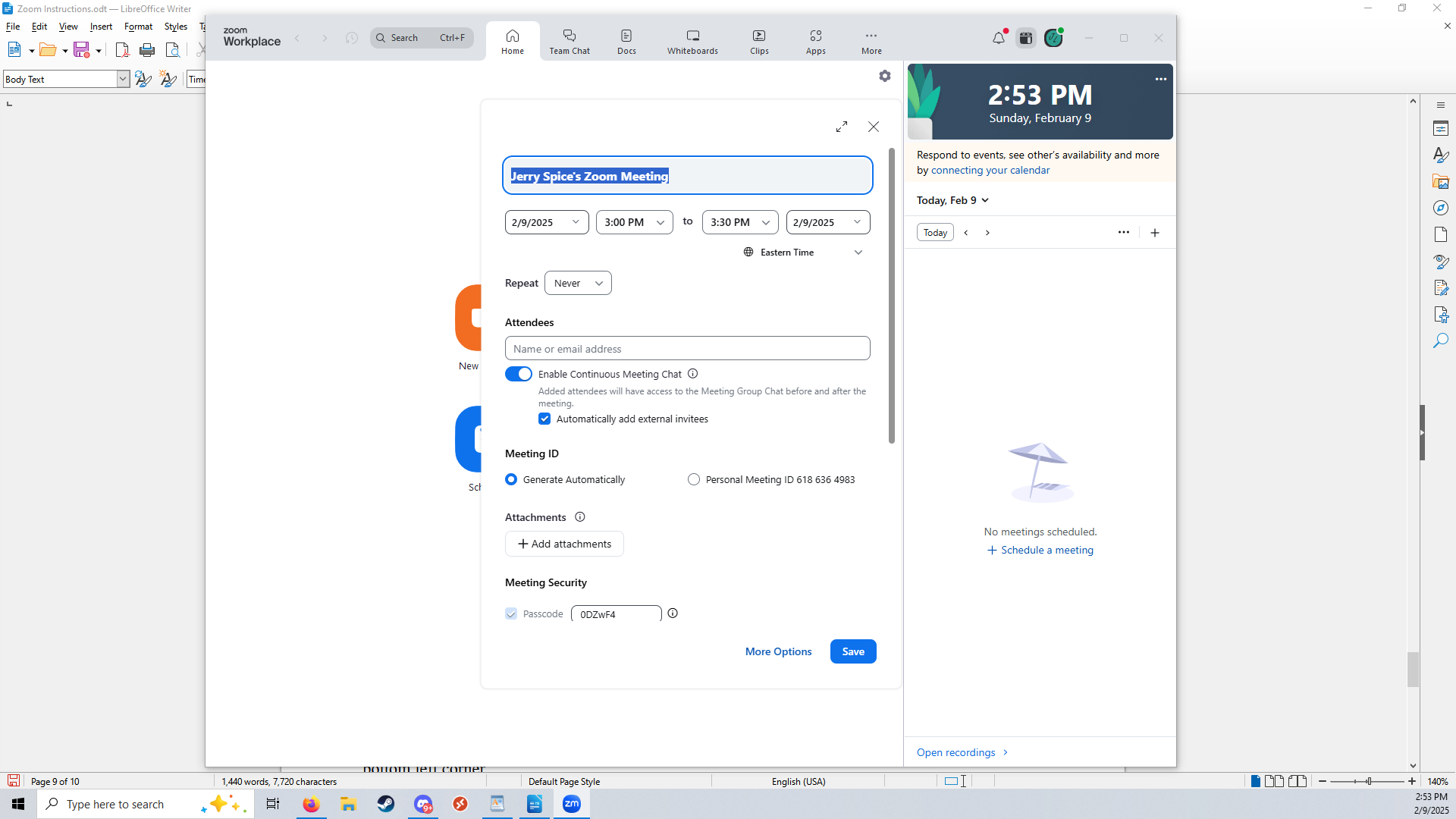This screenshot has height=819, width=1456.
Task: Click Add attachments button
Action: pos(564,544)
